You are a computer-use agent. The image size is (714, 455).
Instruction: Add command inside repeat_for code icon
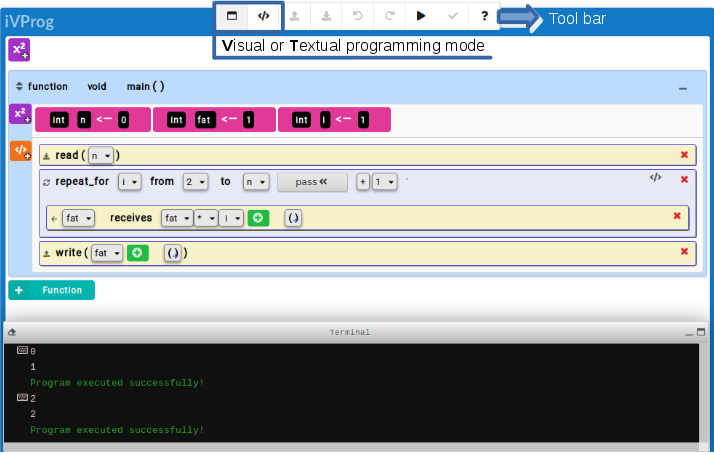tap(655, 177)
